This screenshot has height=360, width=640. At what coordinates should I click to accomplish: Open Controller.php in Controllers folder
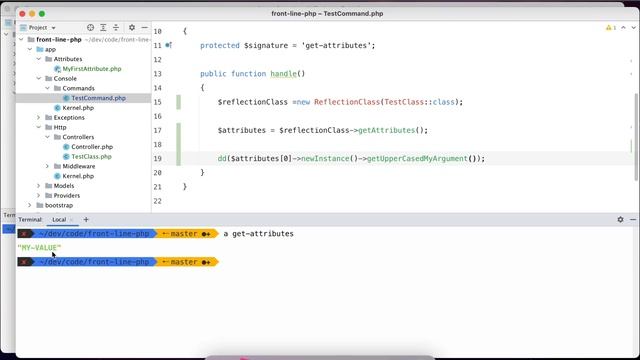(92, 147)
